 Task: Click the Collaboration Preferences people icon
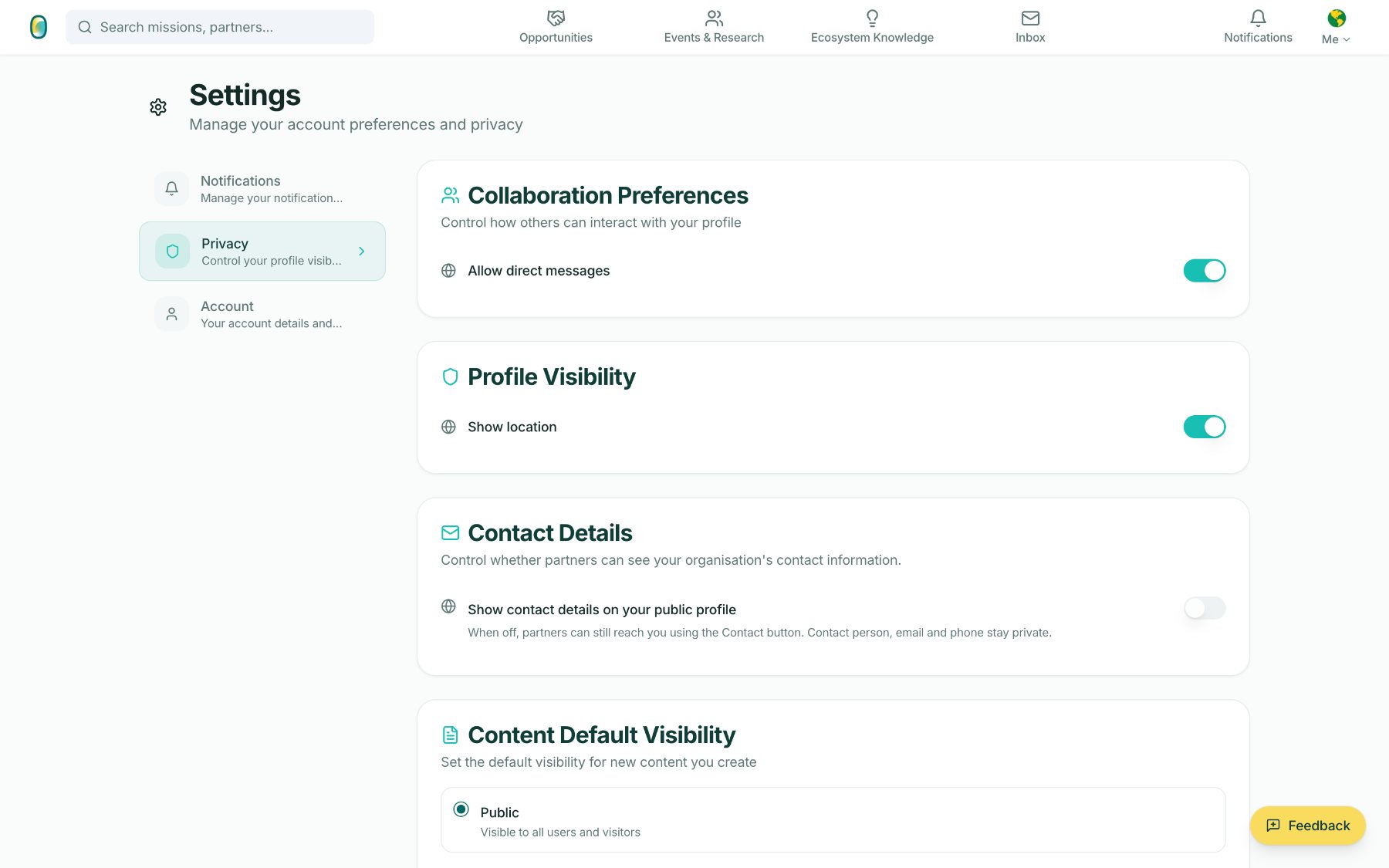tap(450, 195)
